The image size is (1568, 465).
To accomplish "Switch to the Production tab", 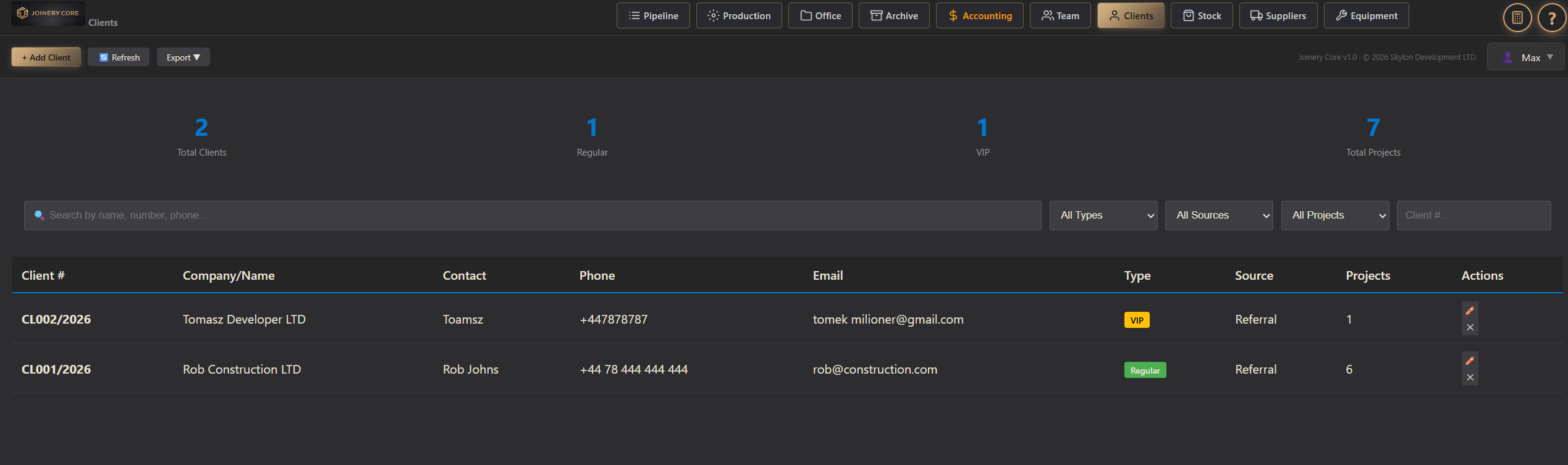I will point(739,15).
